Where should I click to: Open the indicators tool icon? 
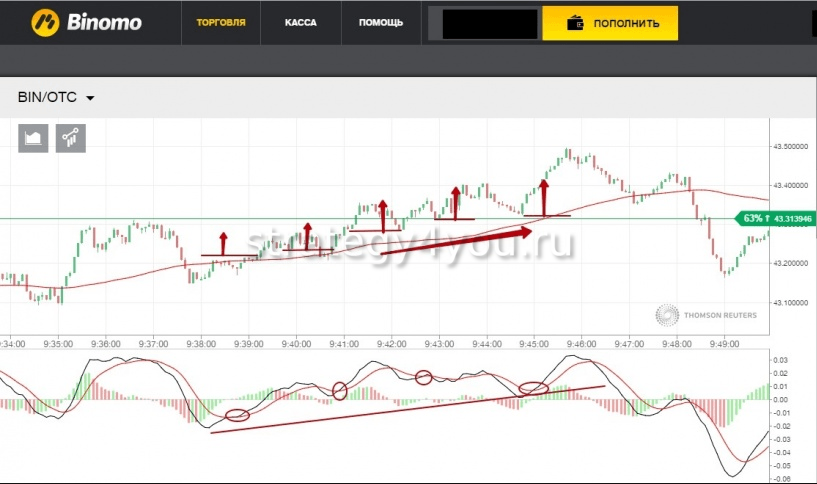click(x=70, y=138)
